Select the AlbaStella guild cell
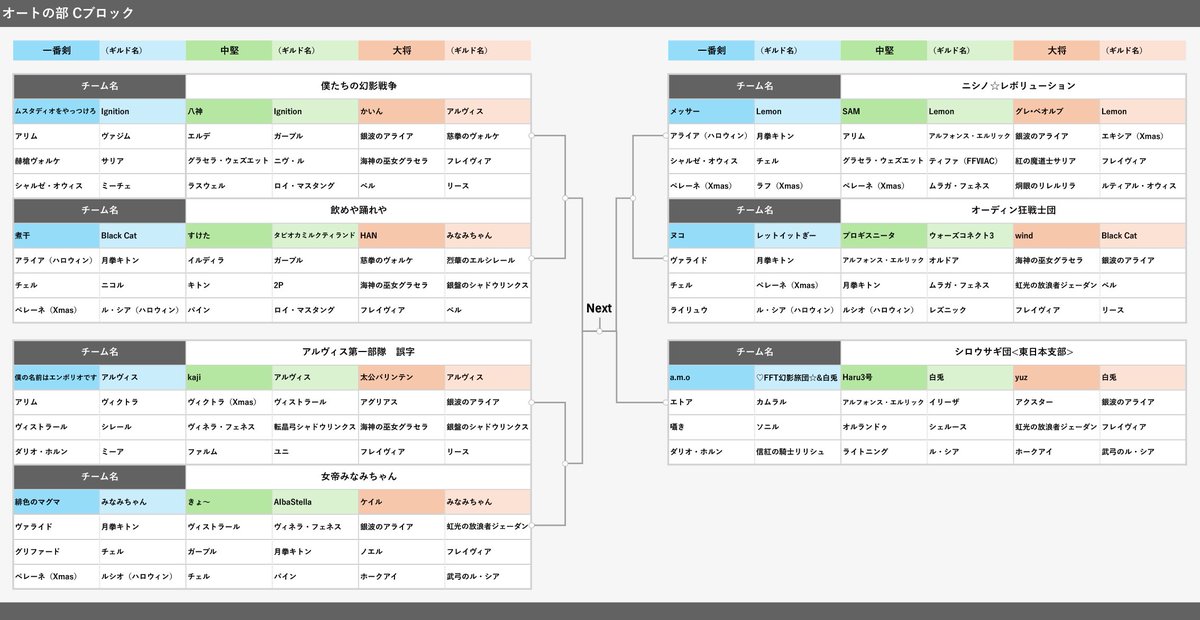Image resolution: width=1200 pixels, height=620 pixels. [x=315, y=501]
